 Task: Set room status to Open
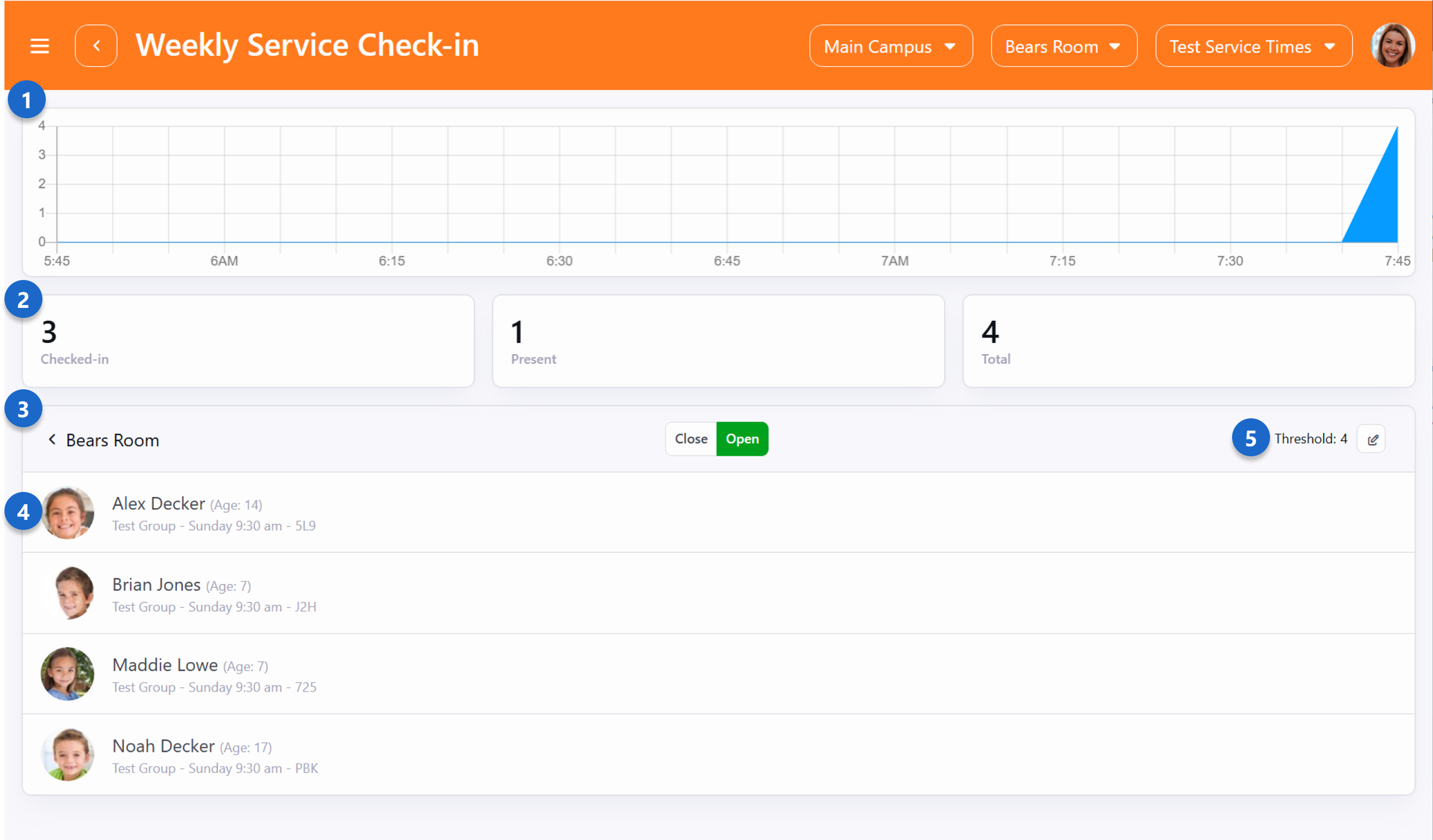click(x=742, y=440)
